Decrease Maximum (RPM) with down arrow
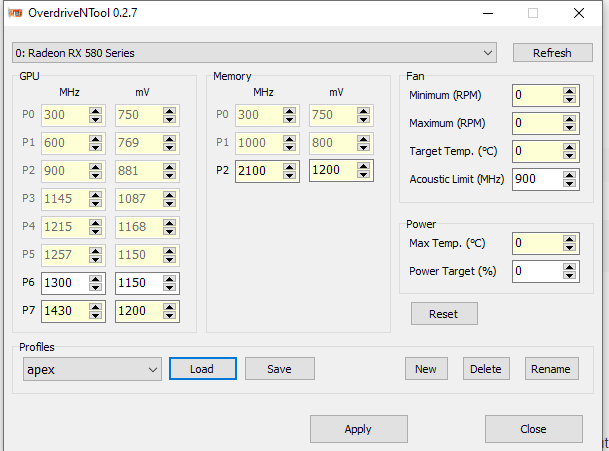 point(570,127)
